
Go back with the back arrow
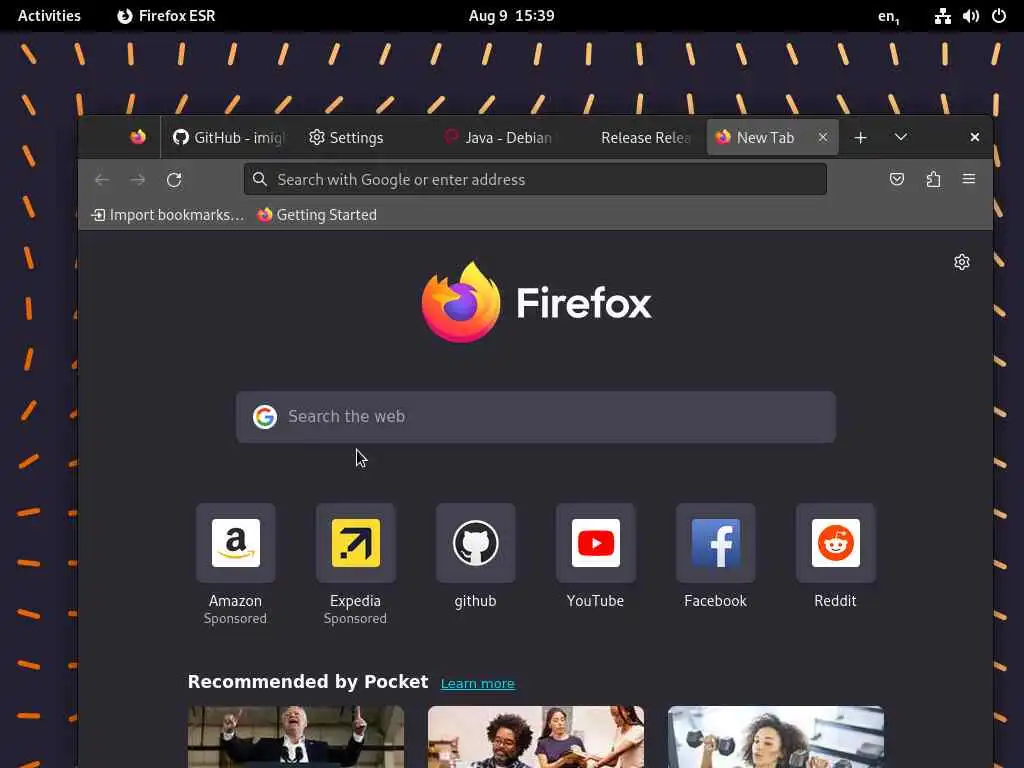click(102, 180)
